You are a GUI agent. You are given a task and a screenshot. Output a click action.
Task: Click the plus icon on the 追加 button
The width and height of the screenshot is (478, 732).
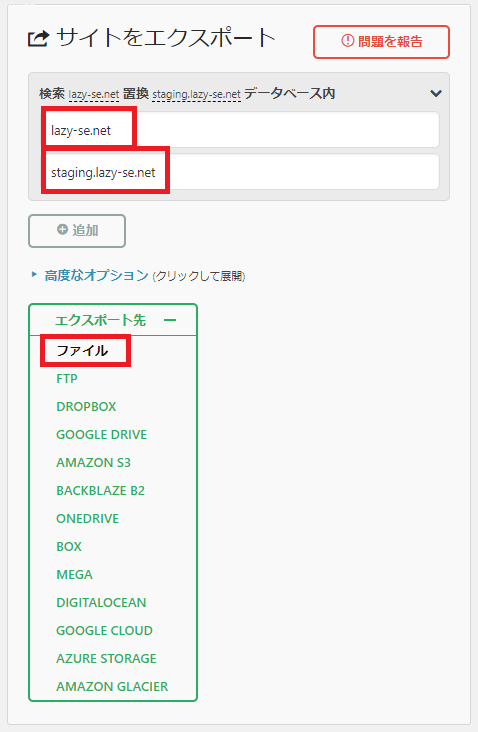point(62,229)
